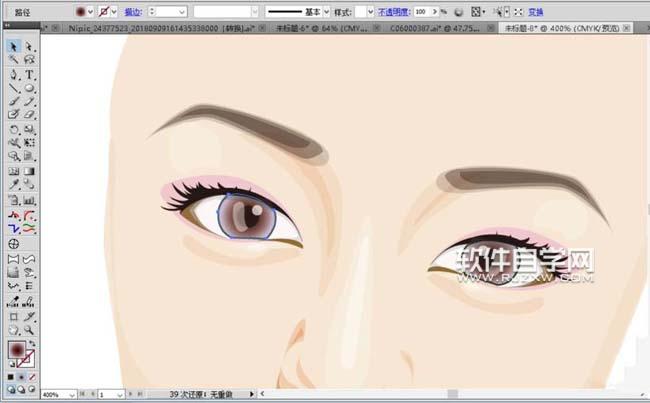
Task: Switch to the C06000387.ai document tab
Action: [x=431, y=29]
